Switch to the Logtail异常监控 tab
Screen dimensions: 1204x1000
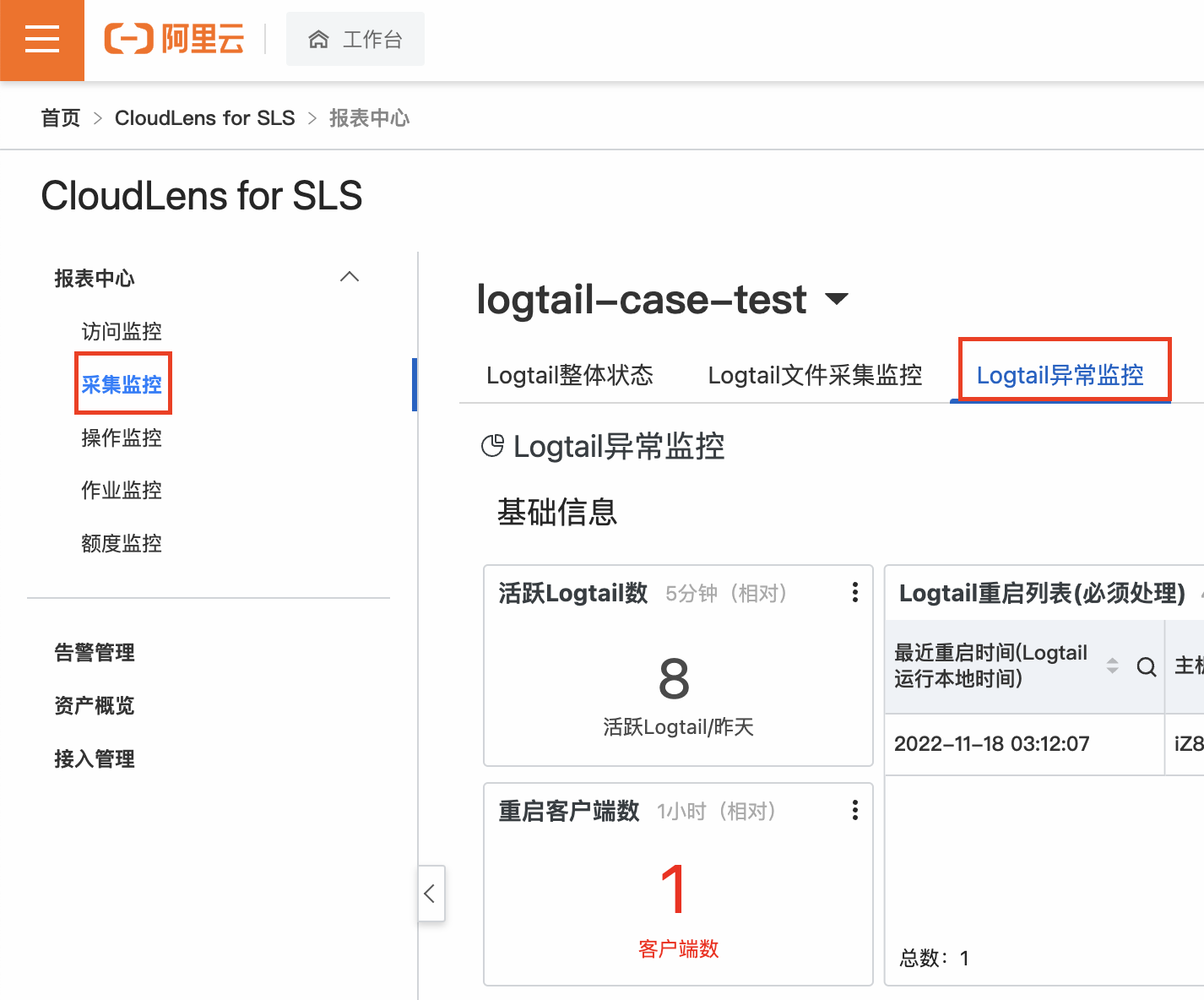[1060, 375]
